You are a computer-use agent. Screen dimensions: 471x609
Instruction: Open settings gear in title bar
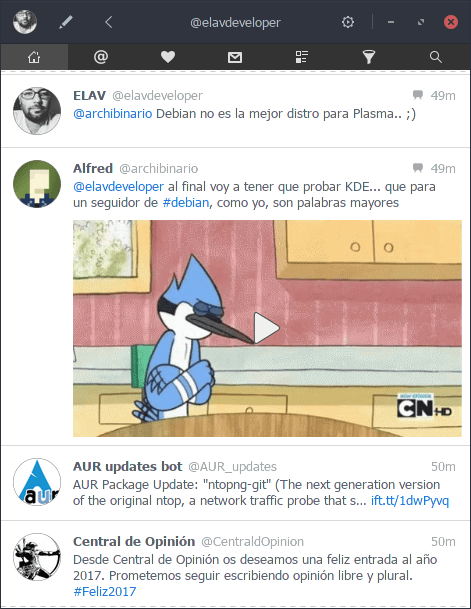(348, 22)
